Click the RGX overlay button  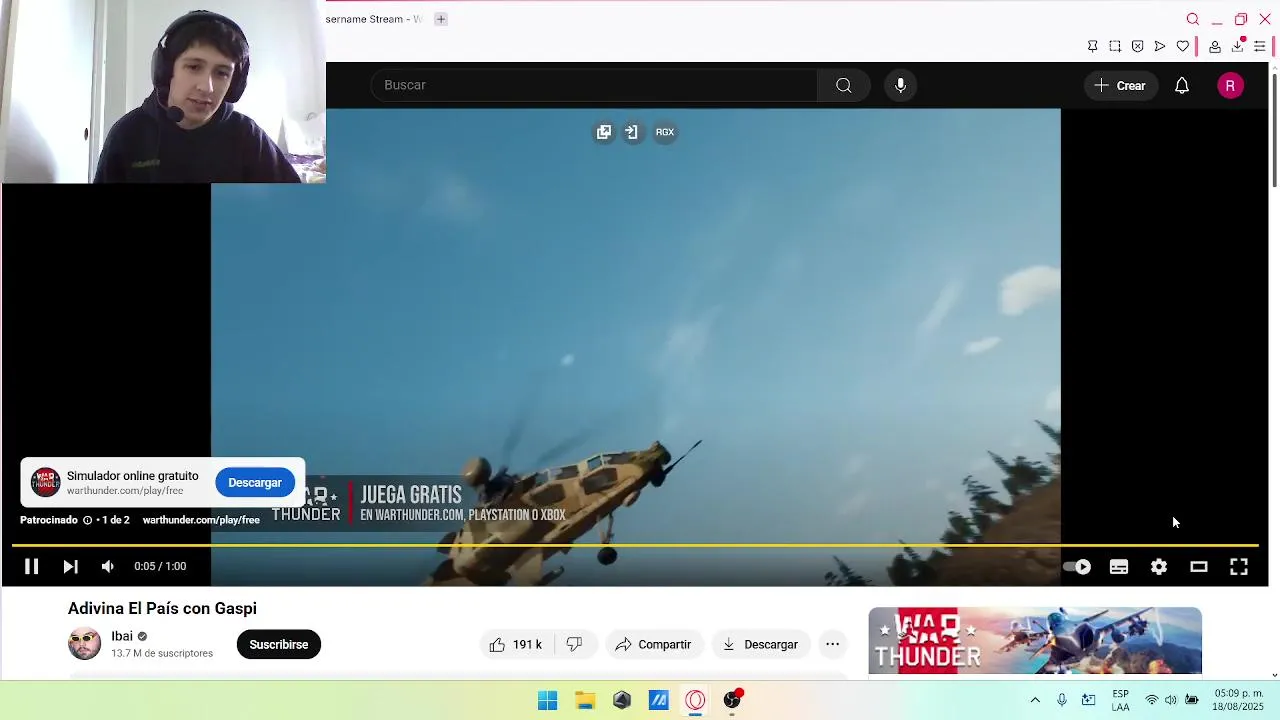coord(665,132)
